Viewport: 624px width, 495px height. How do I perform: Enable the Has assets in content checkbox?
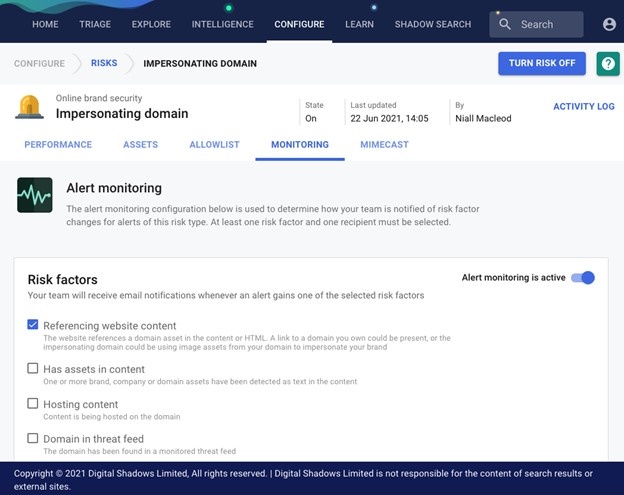33,368
